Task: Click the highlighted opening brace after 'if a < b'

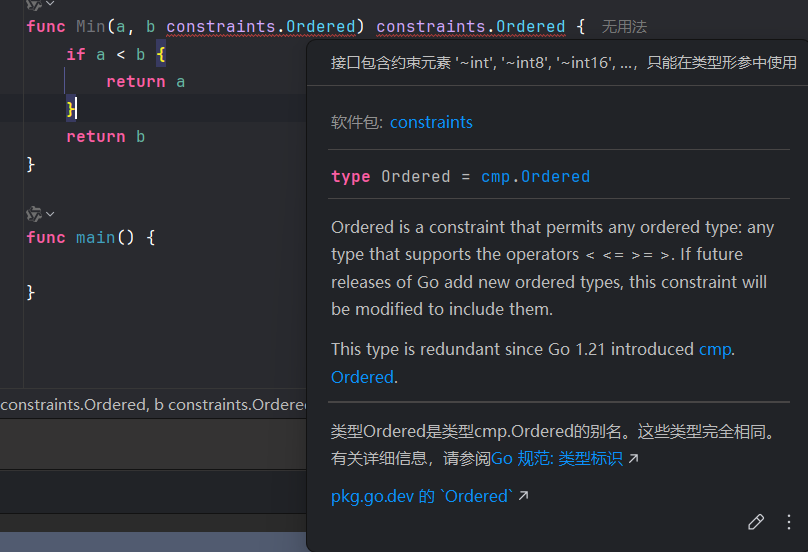Action: pos(161,54)
